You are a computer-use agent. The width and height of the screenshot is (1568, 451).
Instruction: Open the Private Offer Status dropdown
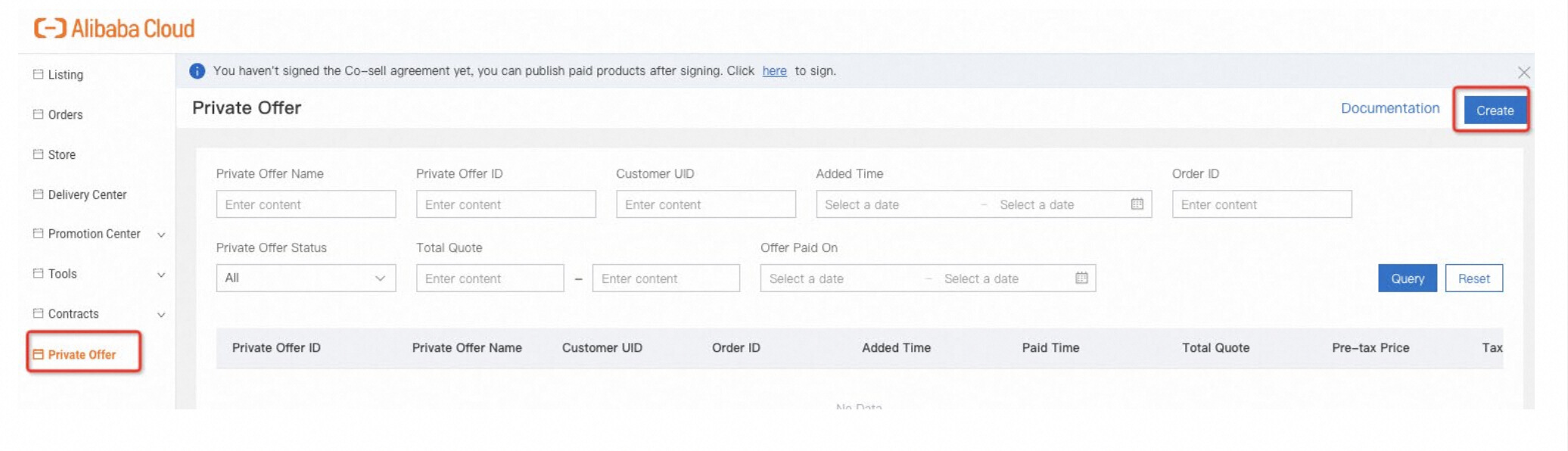(306, 278)
